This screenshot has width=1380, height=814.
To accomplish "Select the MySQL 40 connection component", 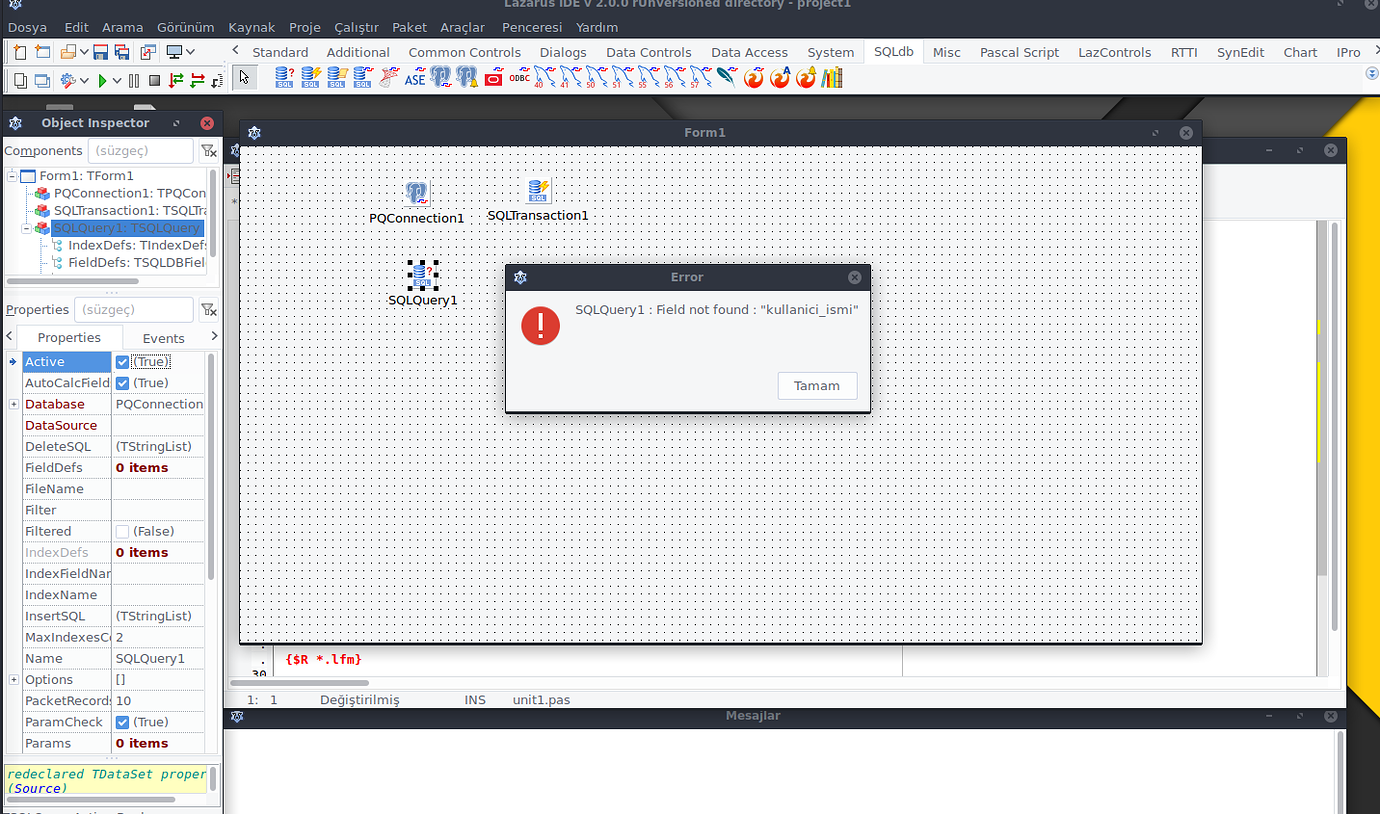I will click(x=545, y=77).
